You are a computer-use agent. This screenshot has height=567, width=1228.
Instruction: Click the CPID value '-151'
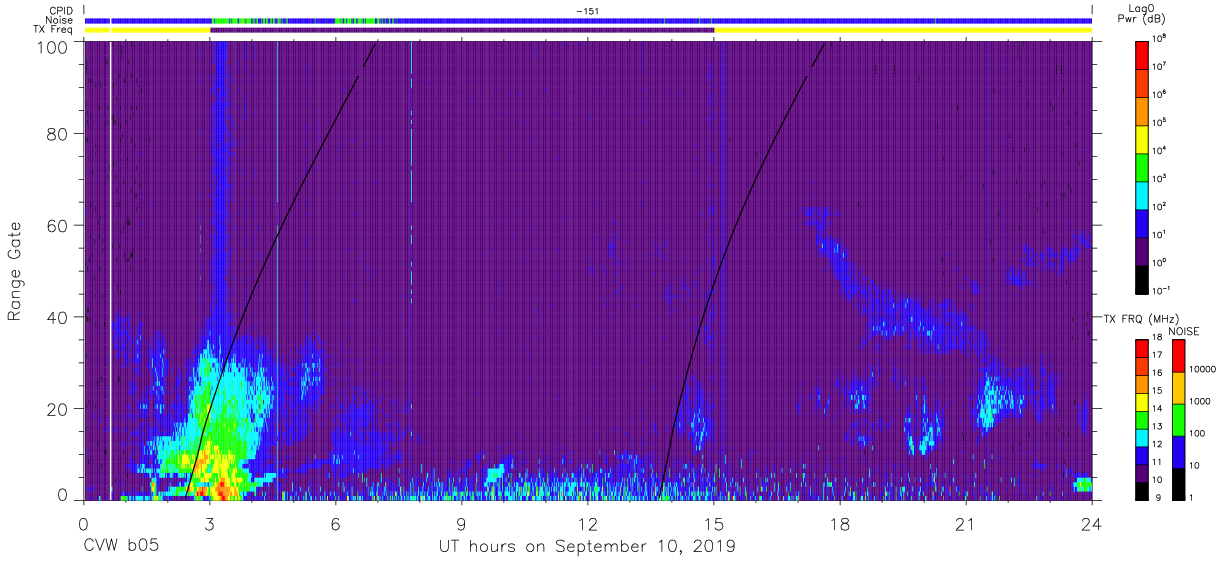(588, 10)
